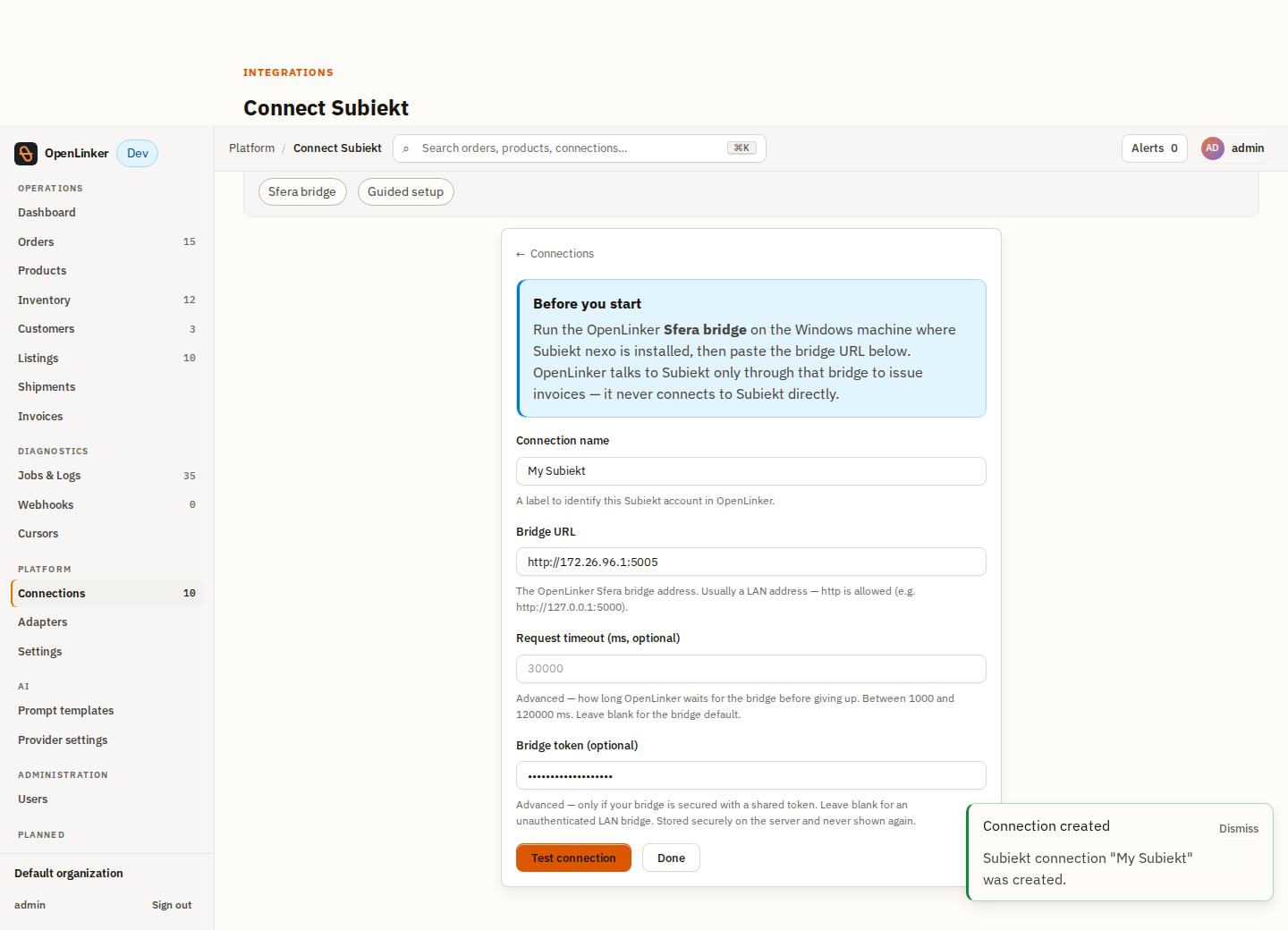
Task: Open Prompt templates page
Action: pos(107,711)
